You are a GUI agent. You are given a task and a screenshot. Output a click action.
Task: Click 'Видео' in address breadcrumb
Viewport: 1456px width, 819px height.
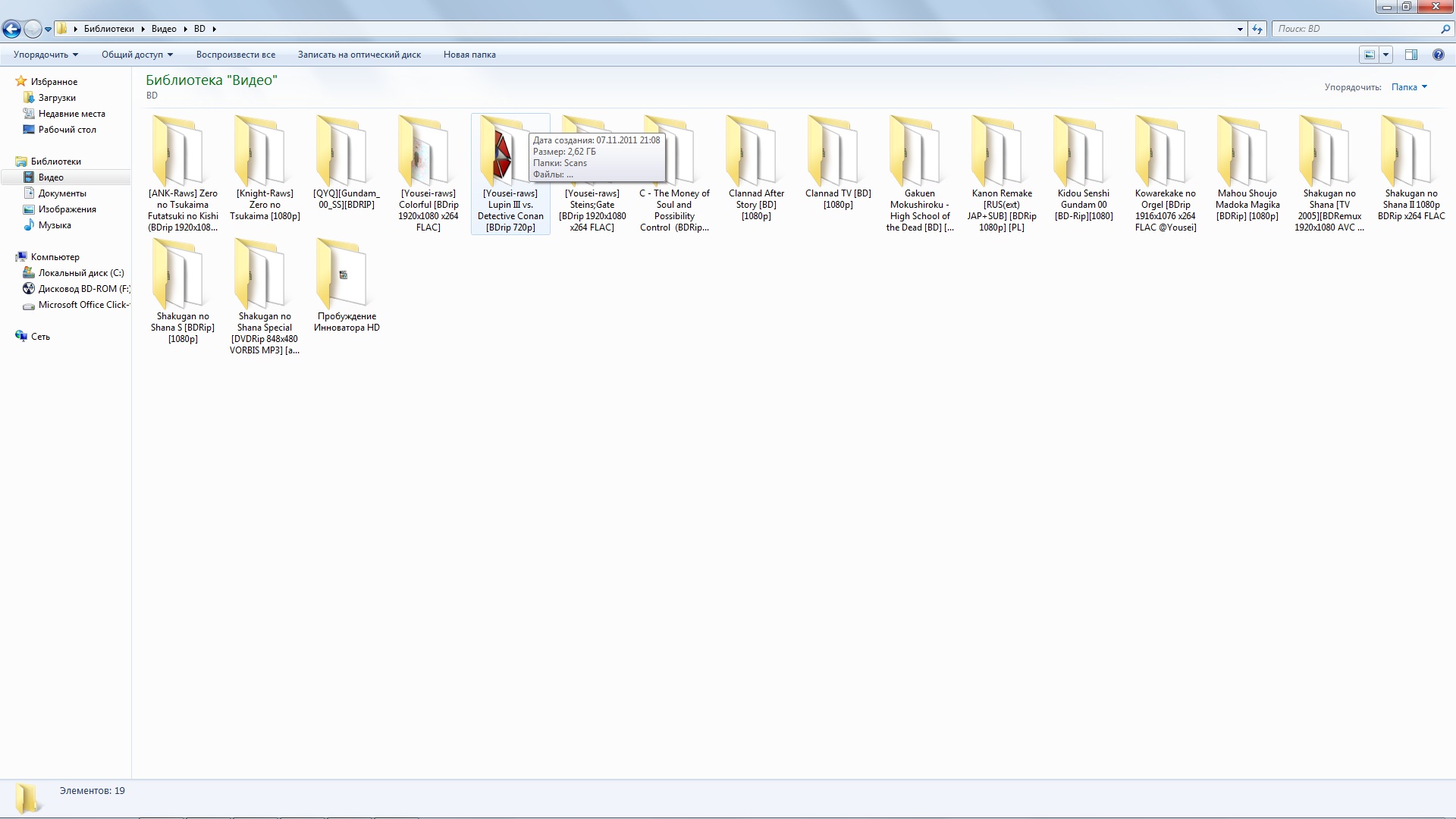click(164, 29)
